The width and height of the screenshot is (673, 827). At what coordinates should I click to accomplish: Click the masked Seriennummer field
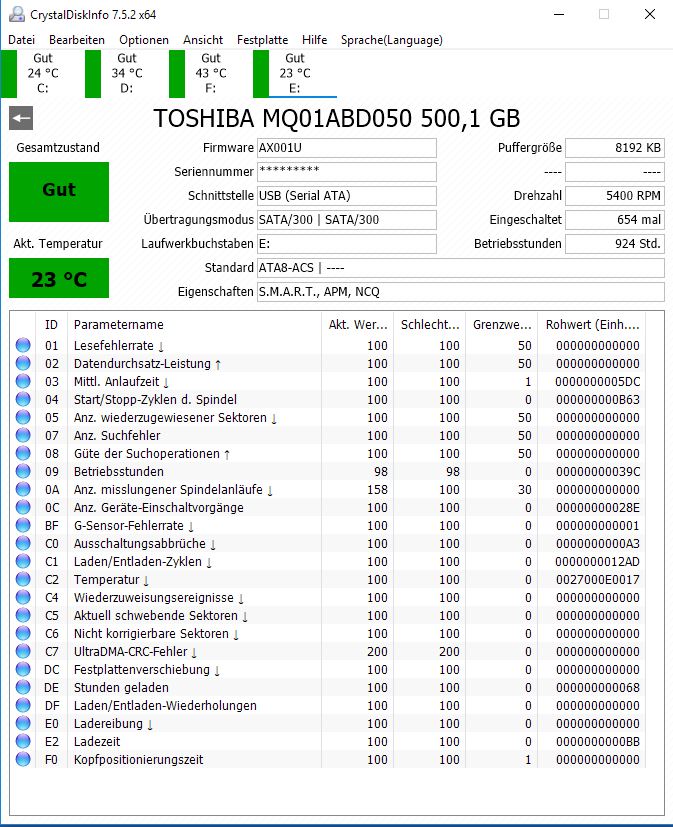[347, 171]
